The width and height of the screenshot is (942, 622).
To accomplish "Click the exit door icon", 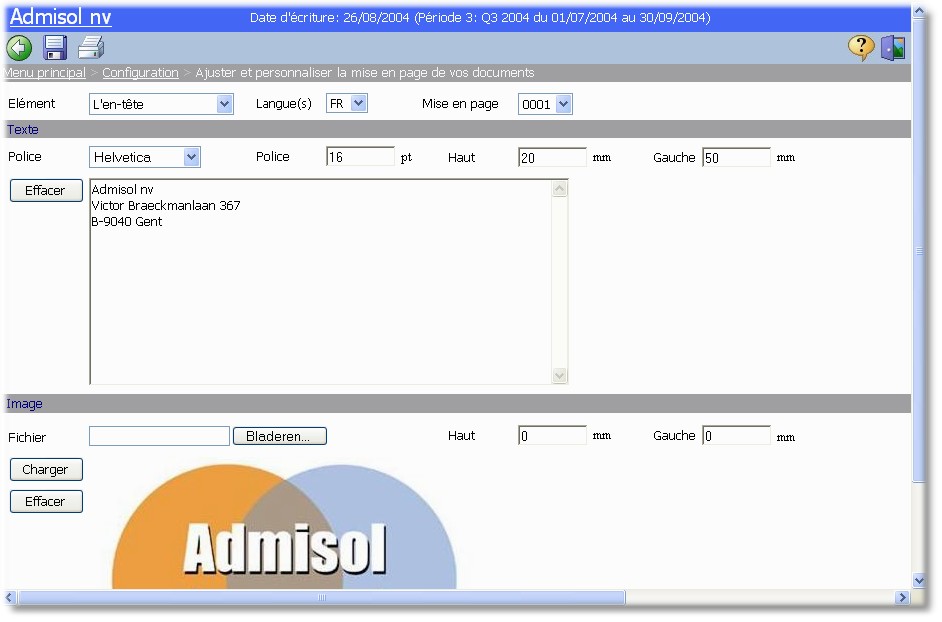I will 893,47.
